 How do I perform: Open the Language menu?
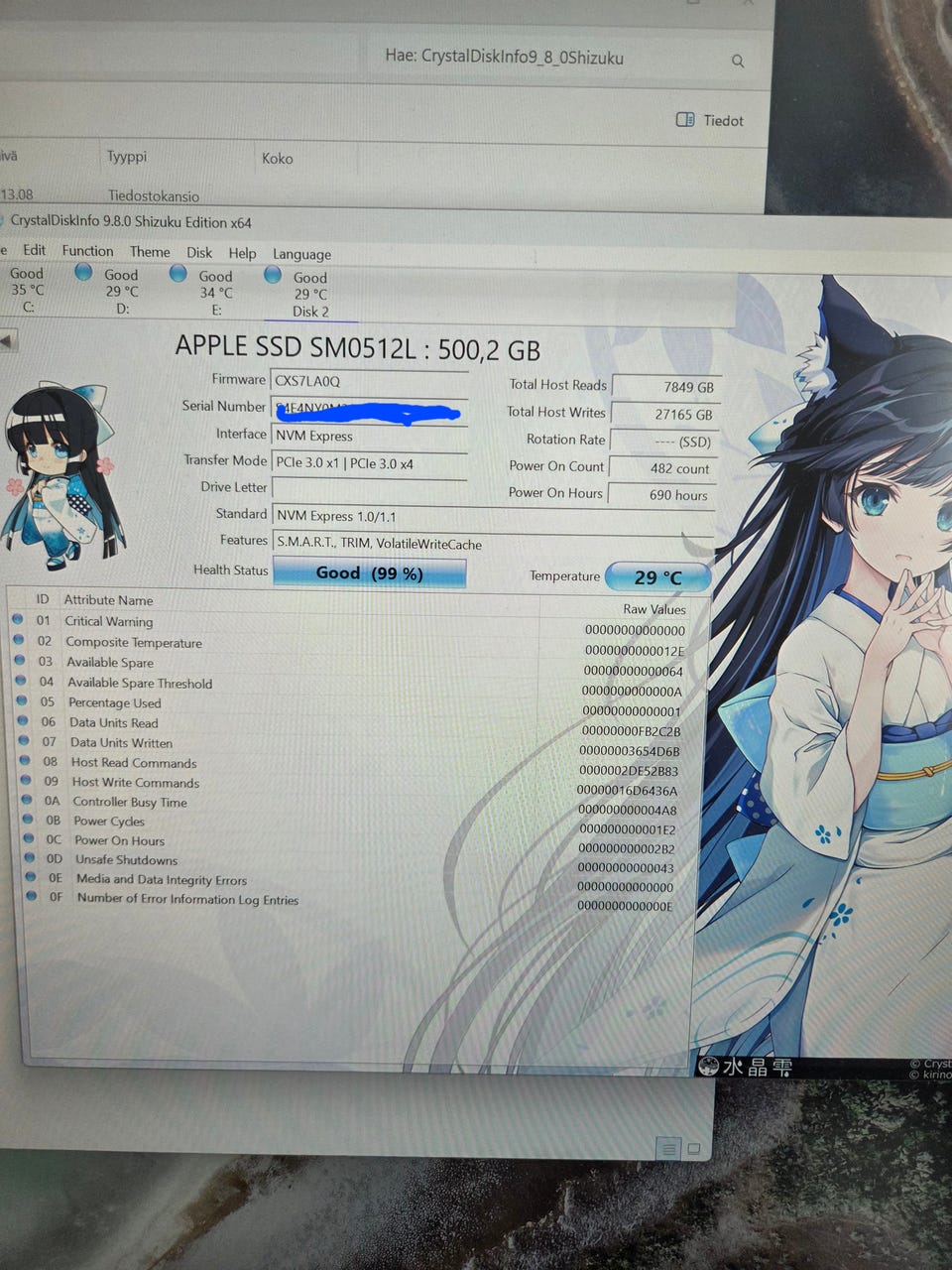(x=301, y=255)
